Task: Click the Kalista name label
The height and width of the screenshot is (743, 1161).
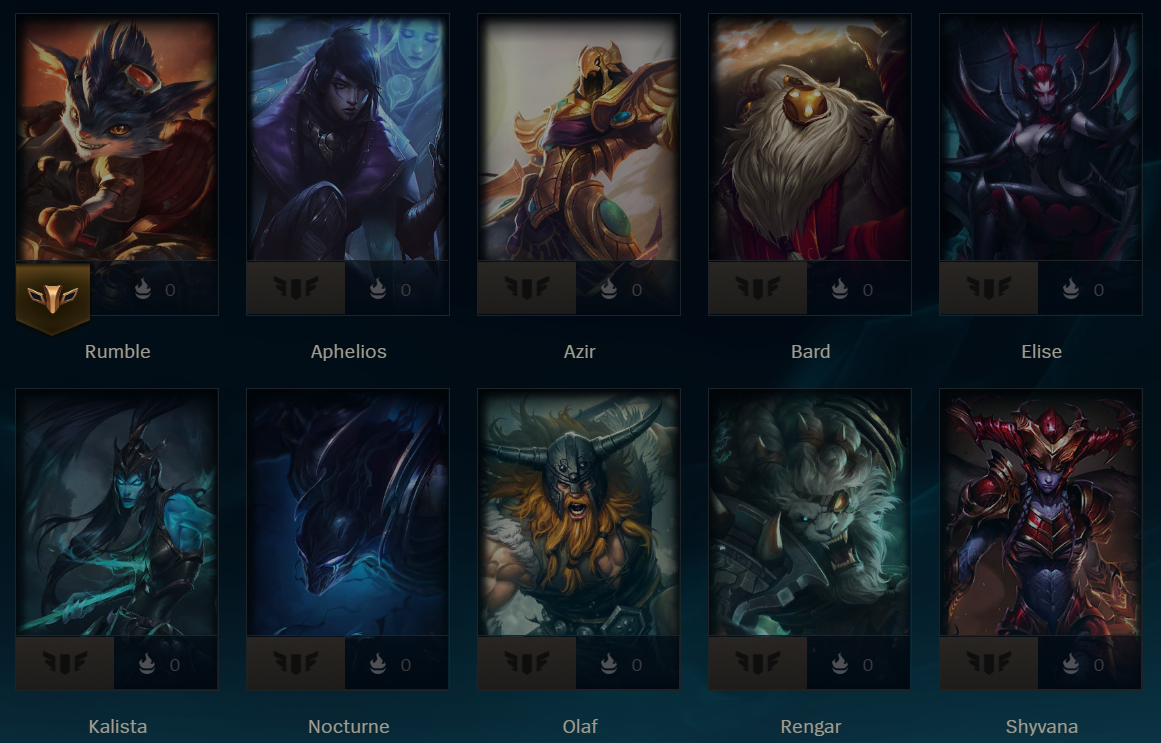Action: pos(117,726)
